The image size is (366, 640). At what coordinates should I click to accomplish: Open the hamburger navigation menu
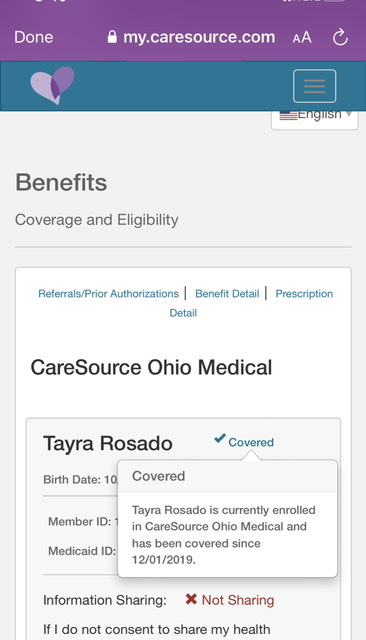click(314, 86)
